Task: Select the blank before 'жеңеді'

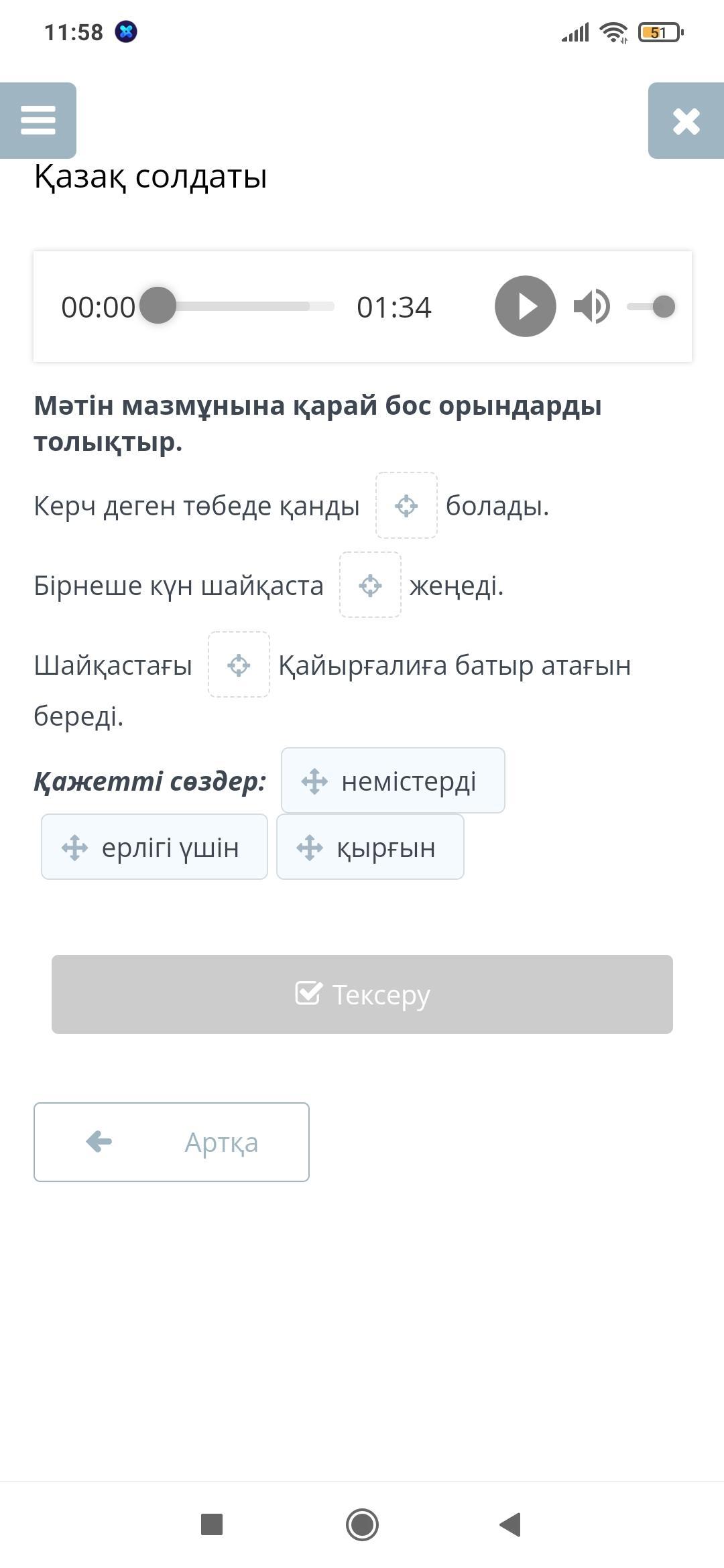Action: (370, 585)
